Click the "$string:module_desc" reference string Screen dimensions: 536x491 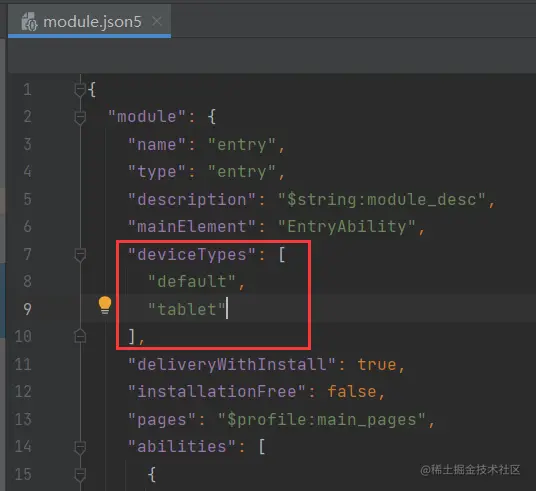(x=381, y=199)
